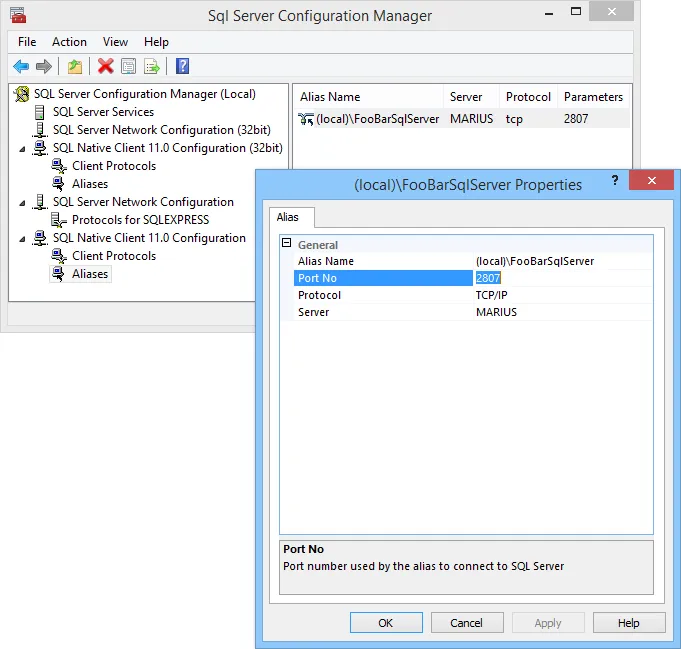Minimize the Sql Server Configuration Manager window

[x=549, y=13]
